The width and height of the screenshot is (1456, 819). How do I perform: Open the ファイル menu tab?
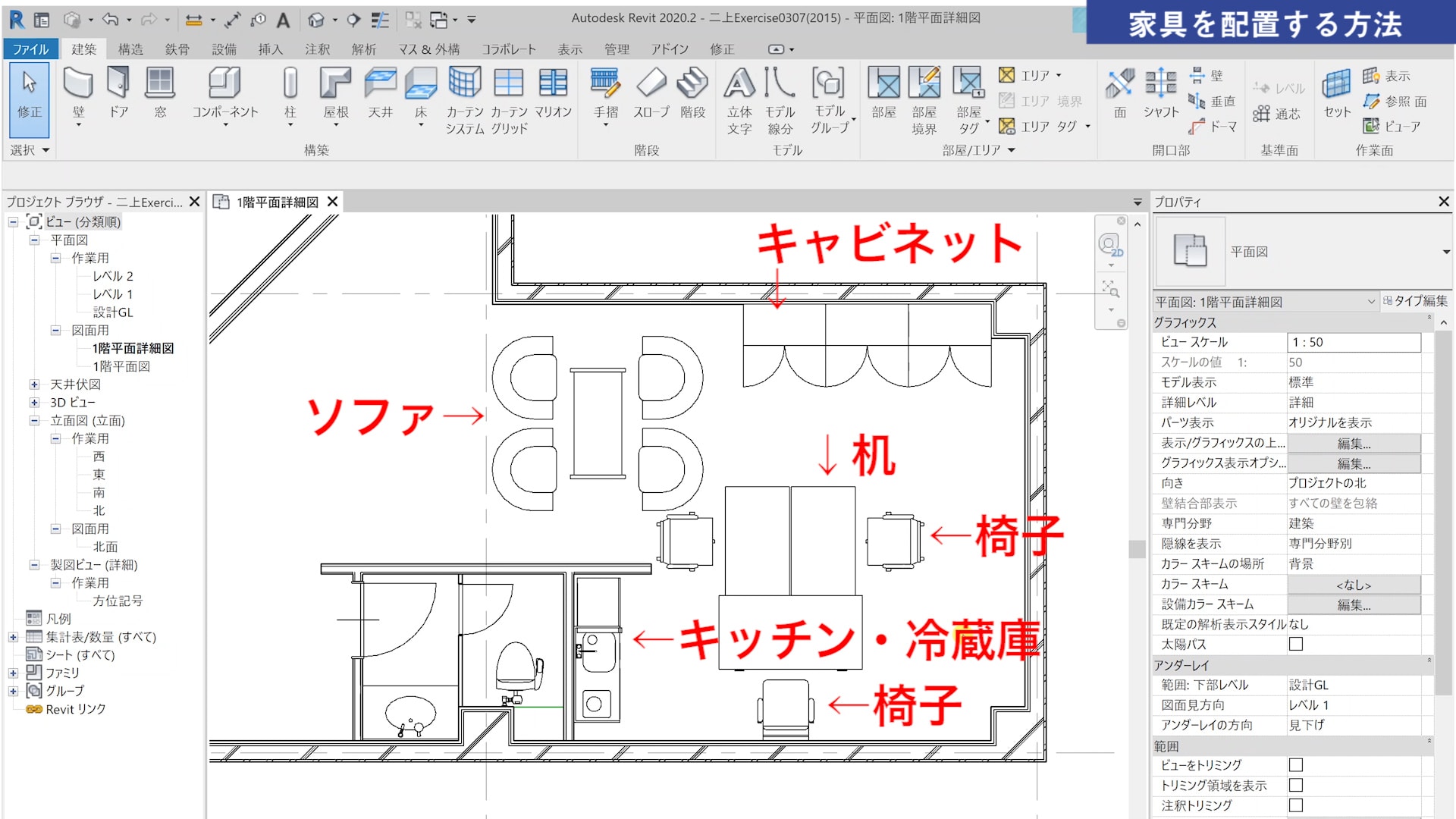coord(30,49)
